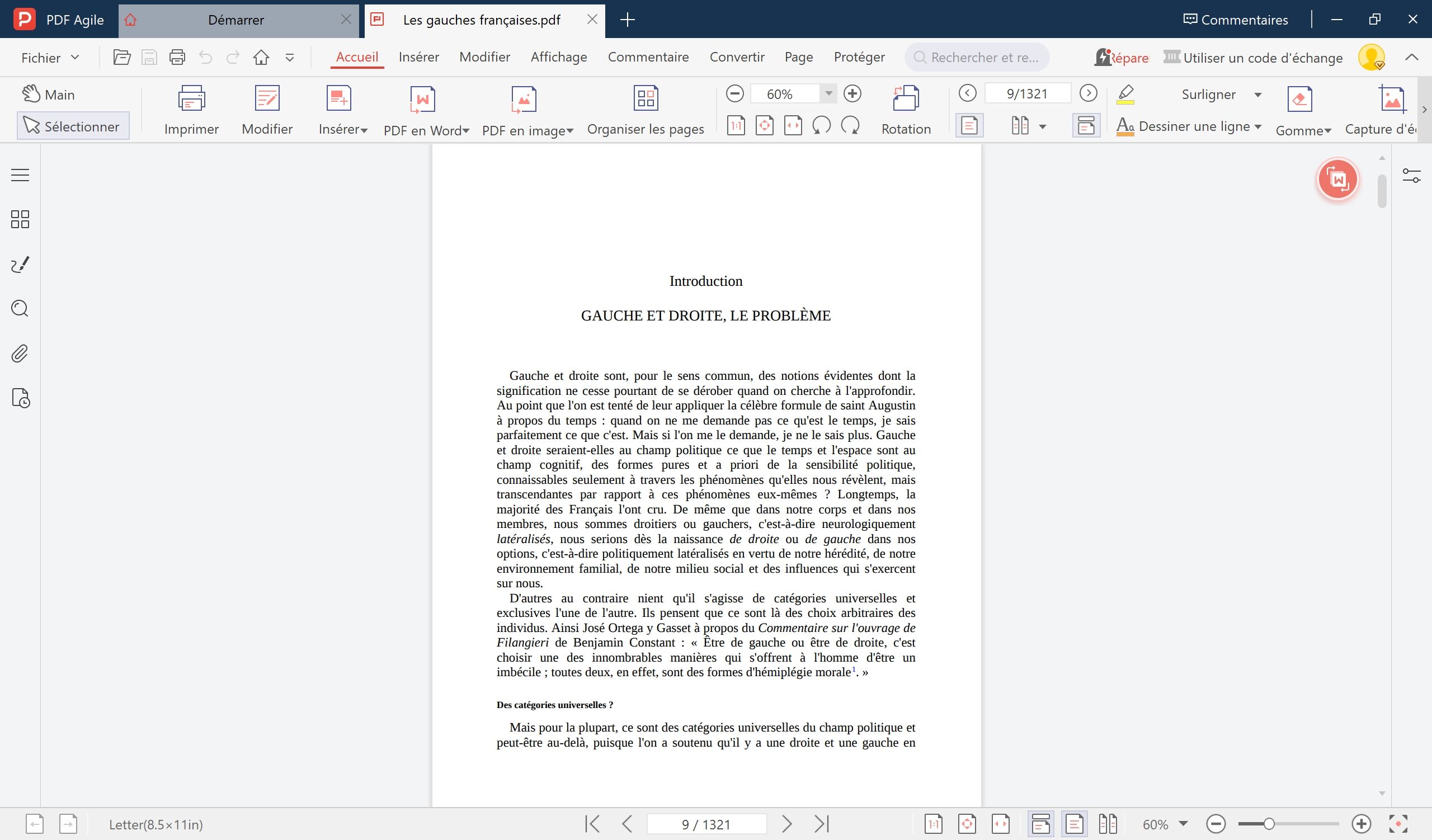The height and width of the screenshot is (840, 1432).
Task: Click the status bar zoom slider handle
Action: (1268, 824)
